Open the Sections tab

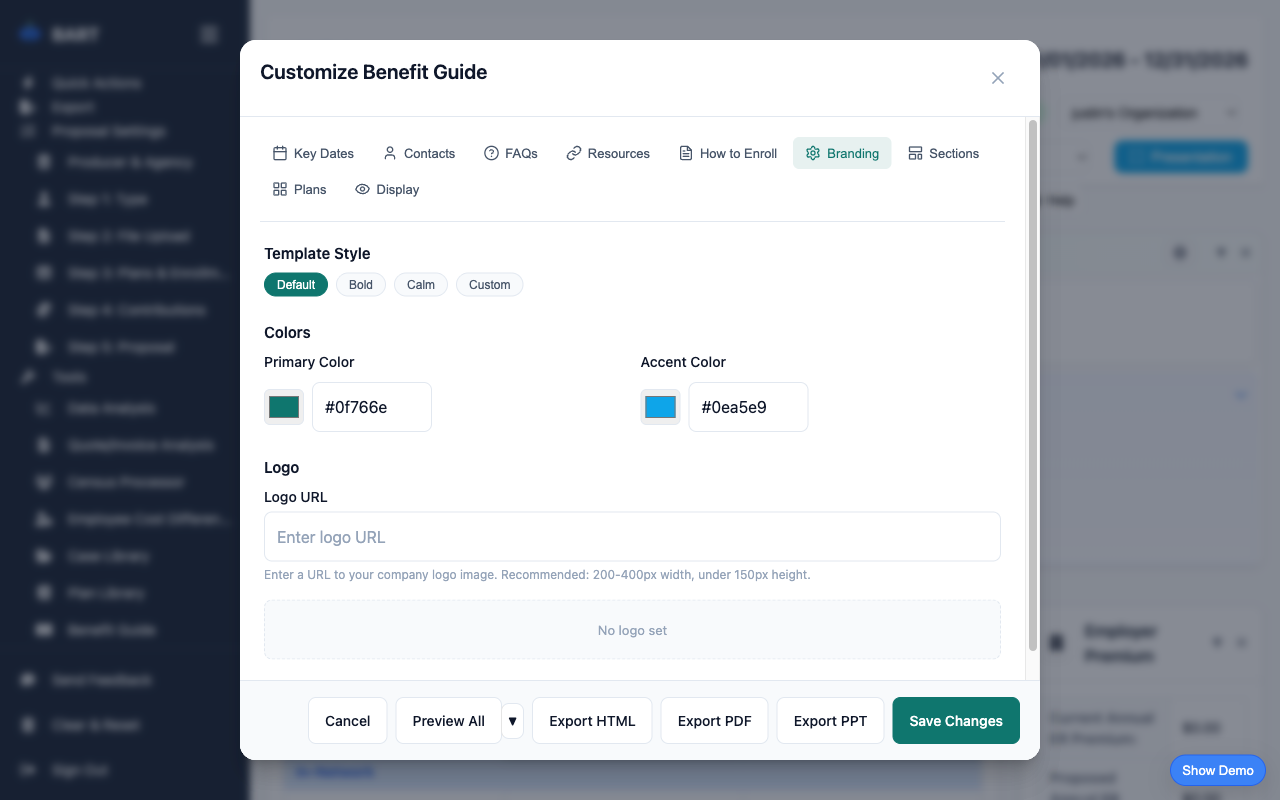(x=943, y=152)
